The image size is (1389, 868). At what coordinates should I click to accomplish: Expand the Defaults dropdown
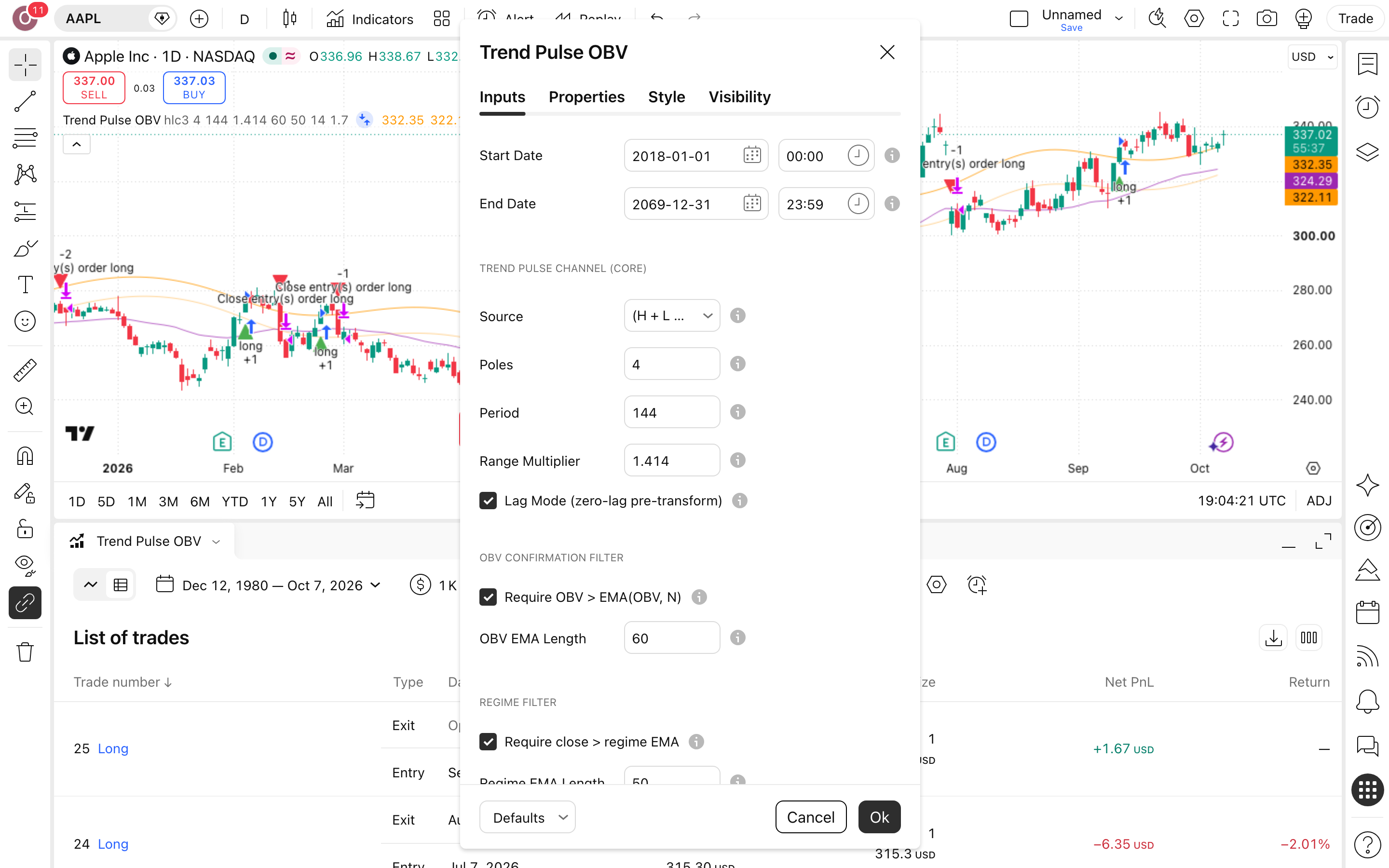528,817
